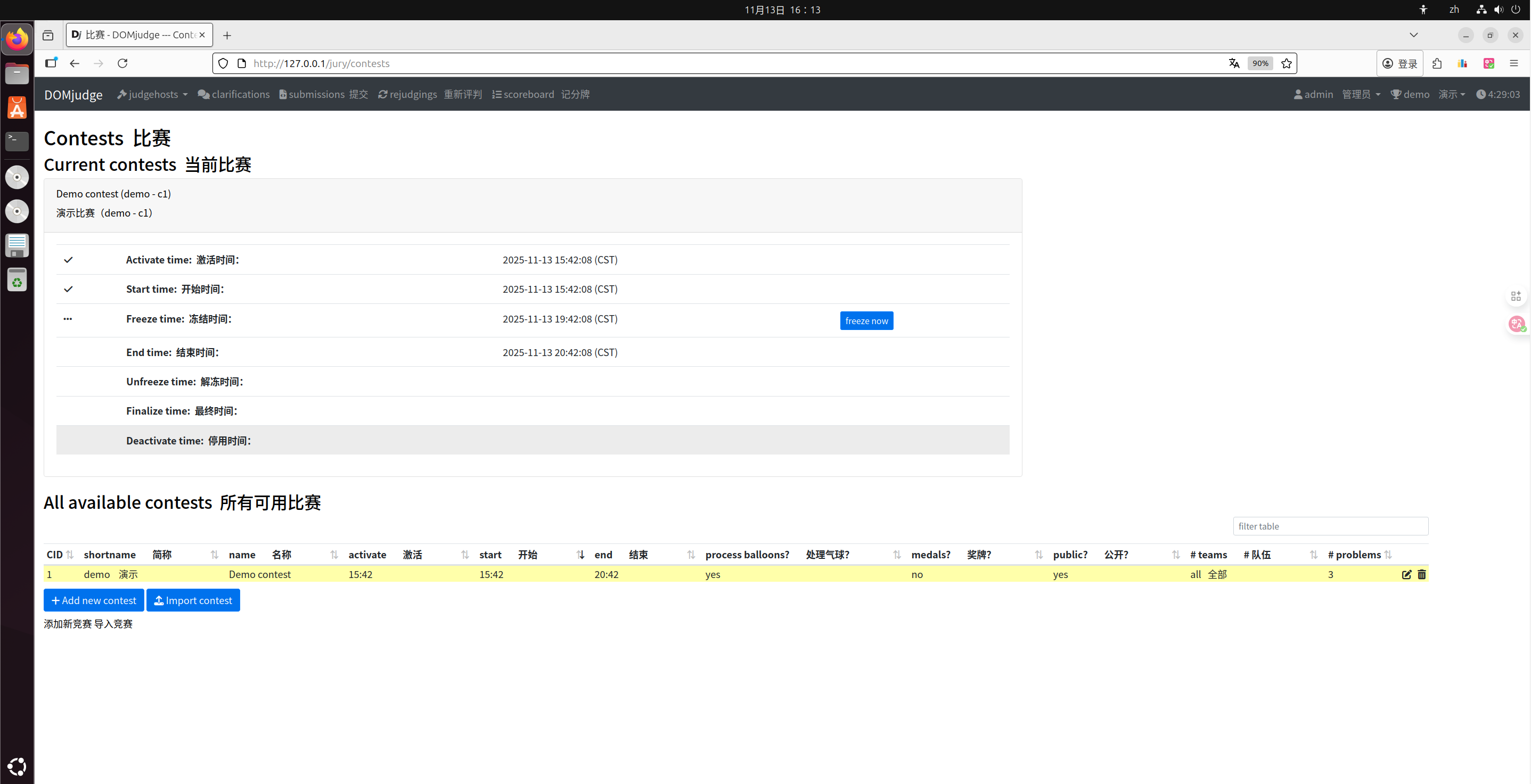Image resolution: width=1531 pixels, height=784 pixels.
Task: Sort contests by the start column arrows
Action: [580, 554]
